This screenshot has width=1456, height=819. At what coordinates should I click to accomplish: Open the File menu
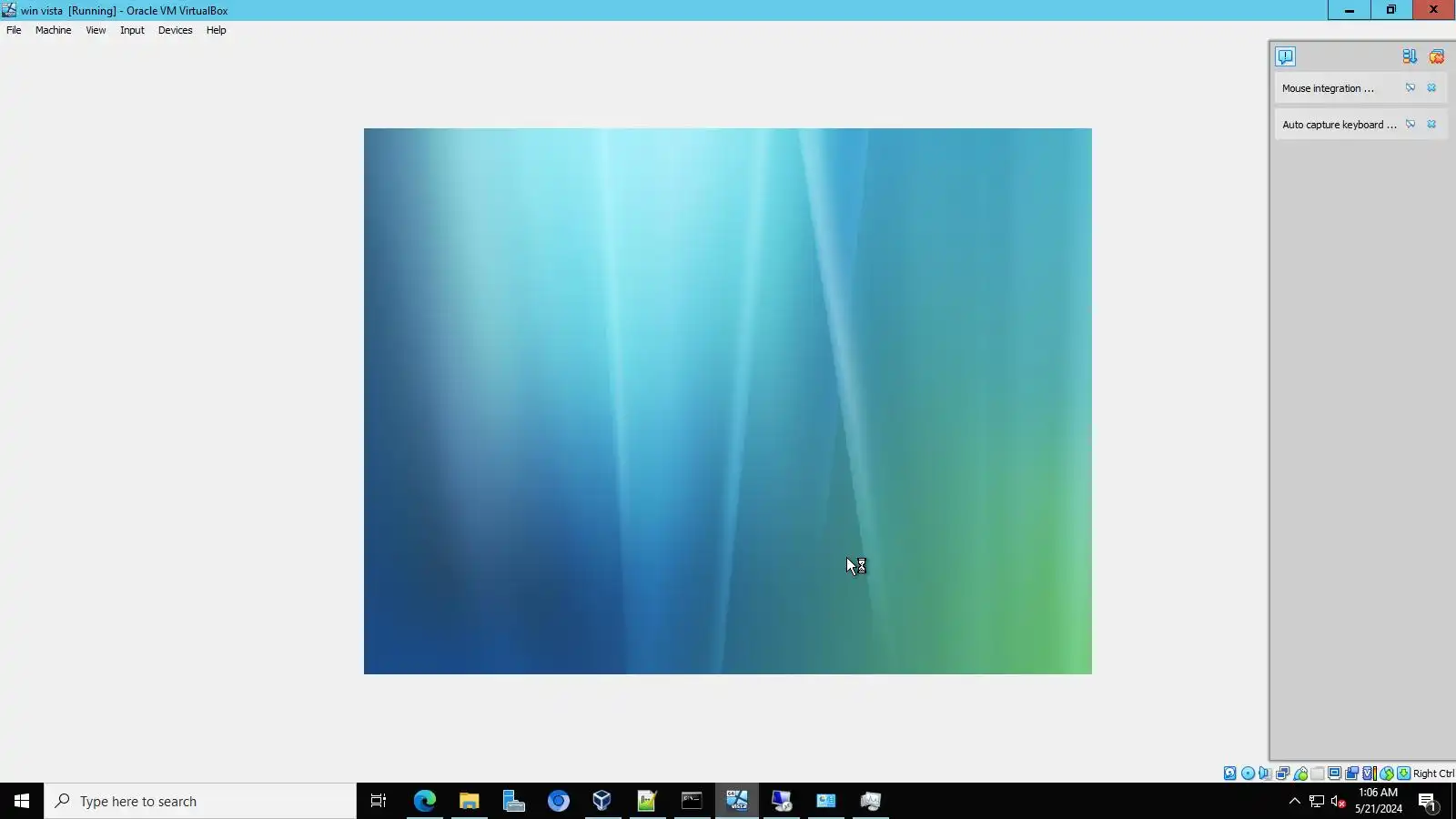(x=14, y=30)
